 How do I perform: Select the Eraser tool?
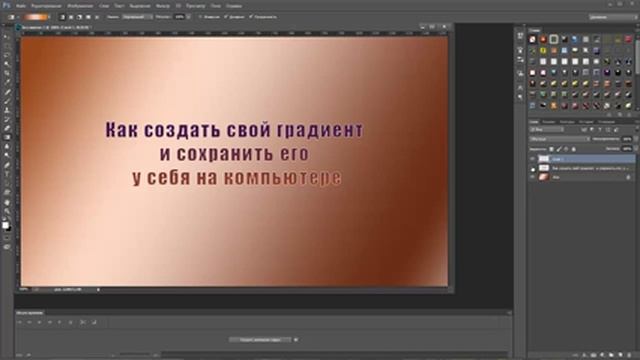pos(7,128)
